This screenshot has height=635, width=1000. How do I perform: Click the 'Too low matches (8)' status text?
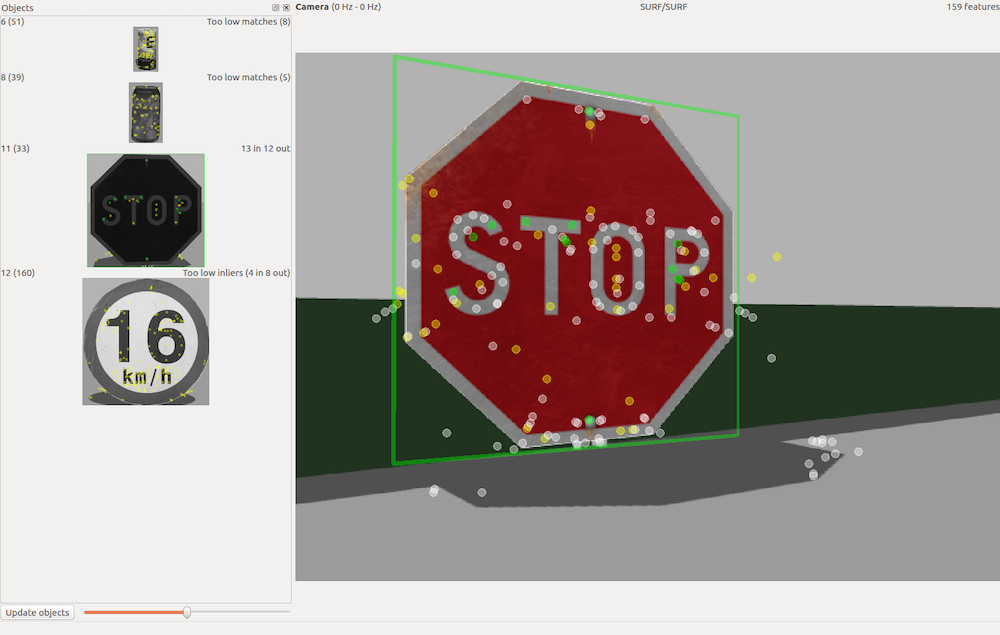pos(248,21)
